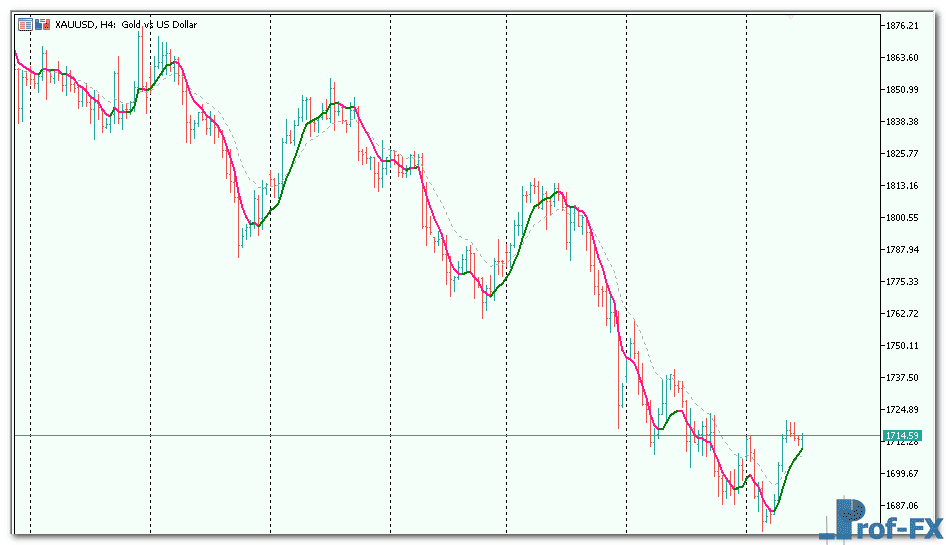Click the 1762.72 price axis label
The height and width of the screenshot is (545, 946).
pos(901,314)
